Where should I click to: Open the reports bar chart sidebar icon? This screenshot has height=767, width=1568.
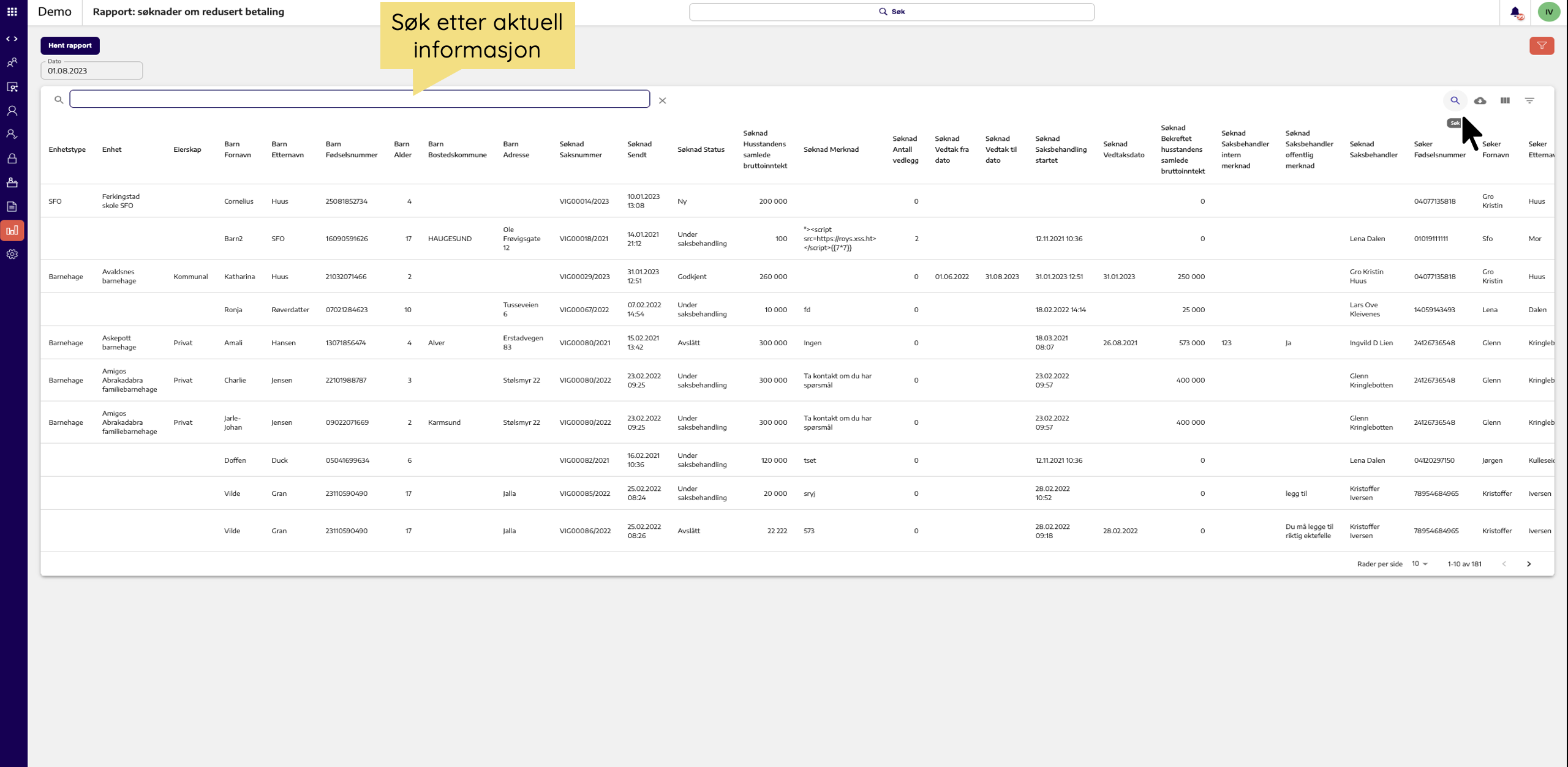click(x=12, y=230)
